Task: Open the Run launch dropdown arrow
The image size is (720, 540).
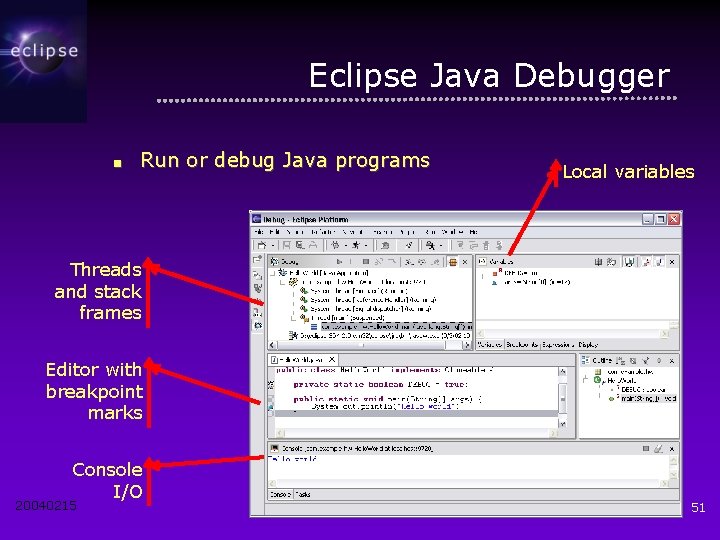Action: point(366,246)
